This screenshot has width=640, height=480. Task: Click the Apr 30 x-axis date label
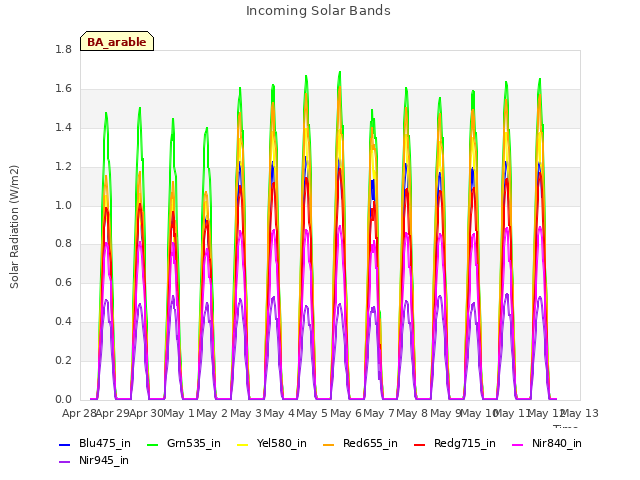coord(146,413)
